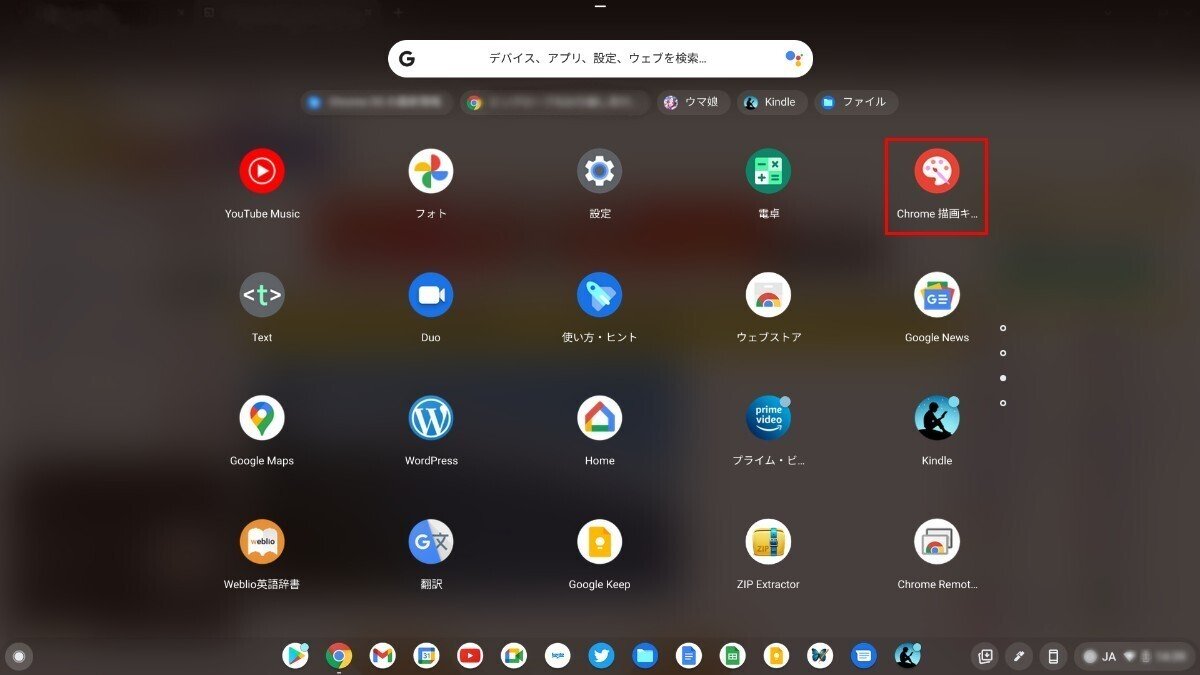Open the 設定 settings app

coord(600,172)
